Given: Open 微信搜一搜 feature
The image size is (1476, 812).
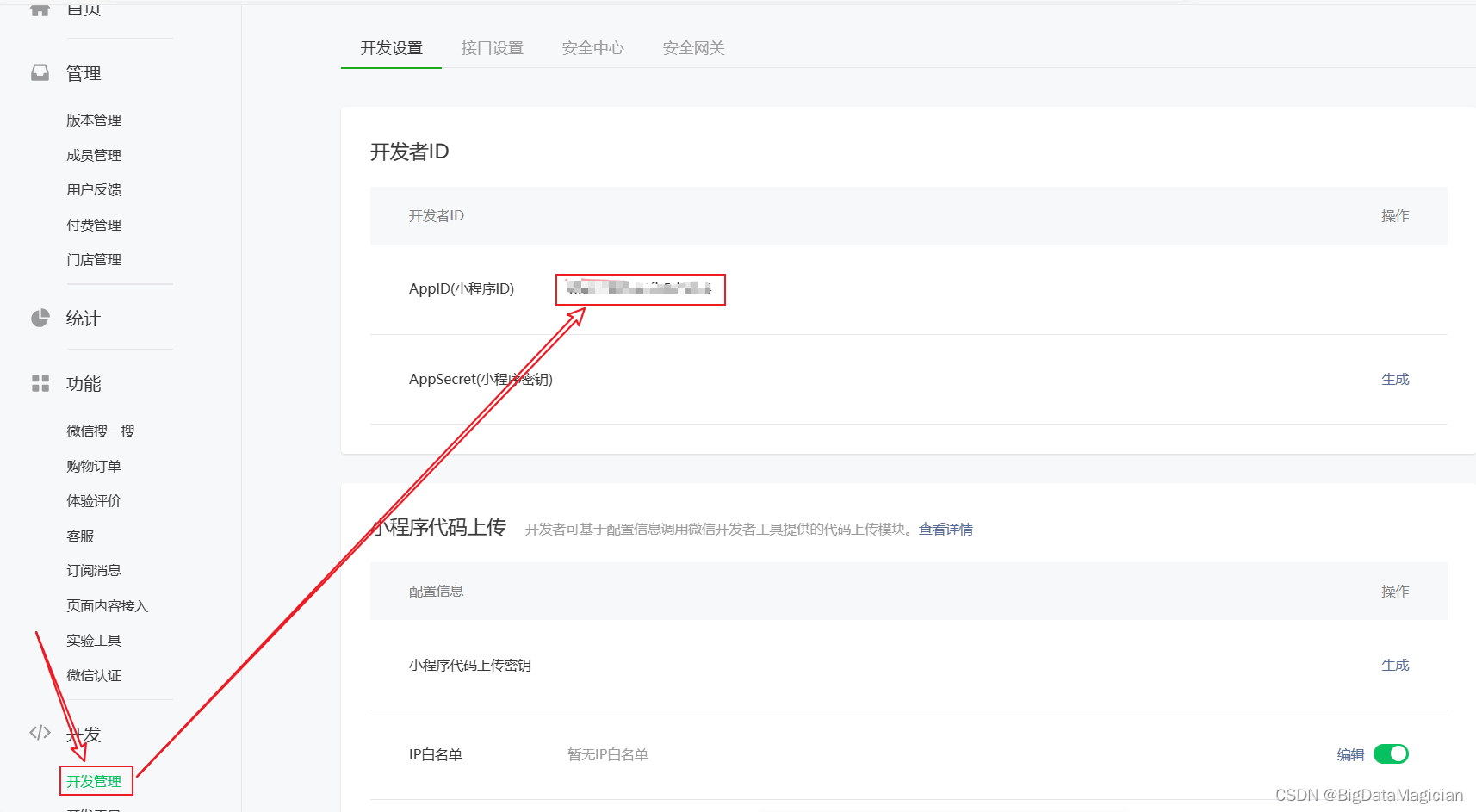Looking at the screenshot, I should coord(101,431).
